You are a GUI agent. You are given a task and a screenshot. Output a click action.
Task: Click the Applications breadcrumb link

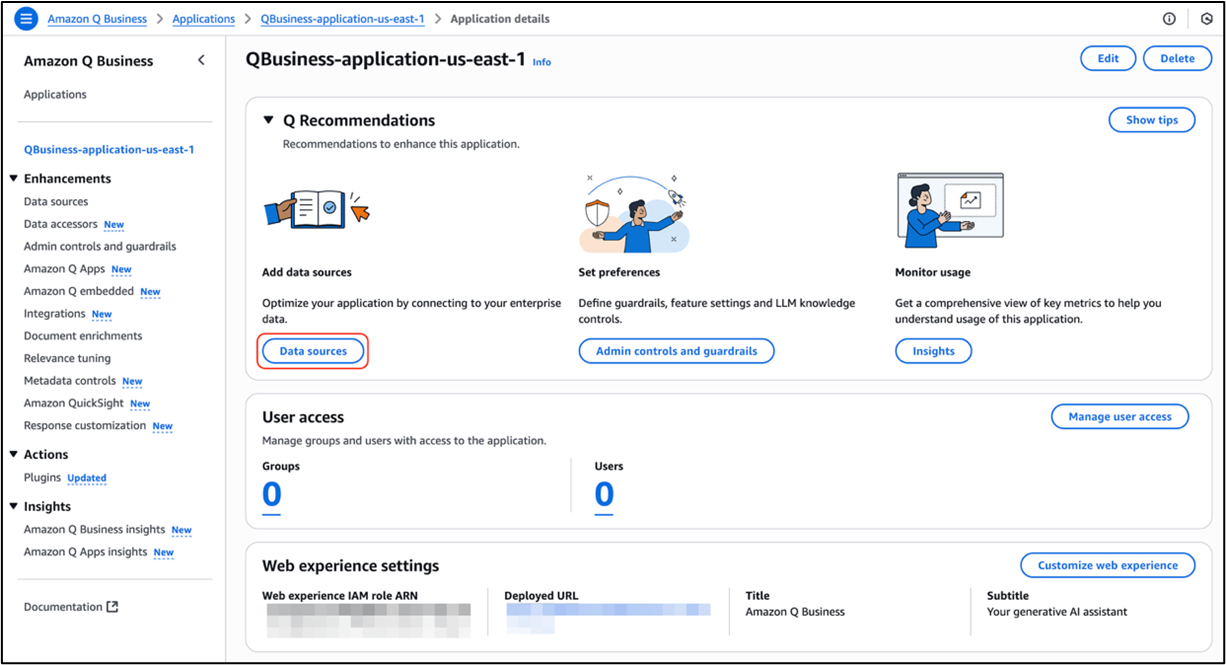(203, 19)
